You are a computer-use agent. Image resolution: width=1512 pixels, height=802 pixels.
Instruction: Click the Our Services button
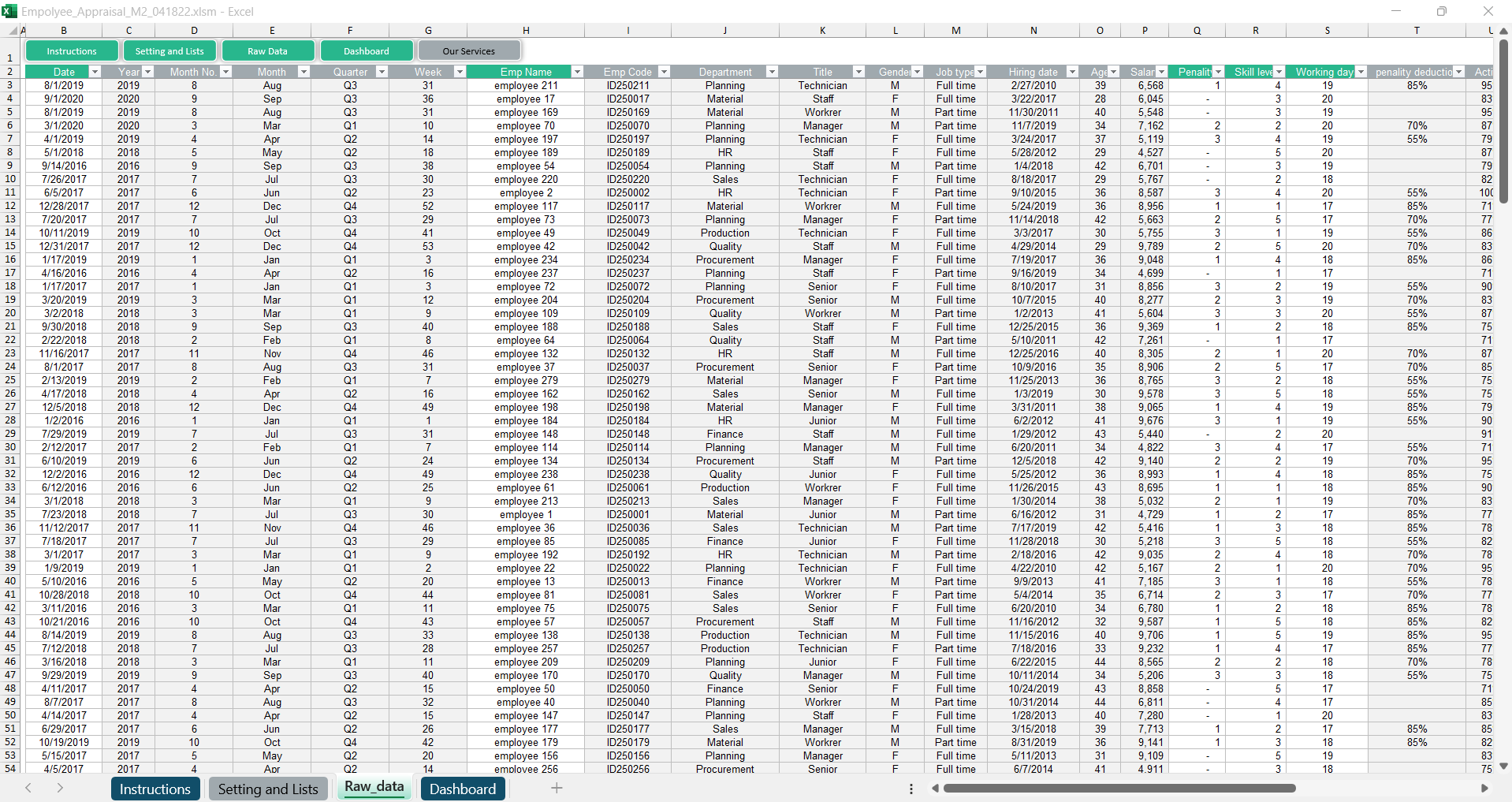(469, 51)
